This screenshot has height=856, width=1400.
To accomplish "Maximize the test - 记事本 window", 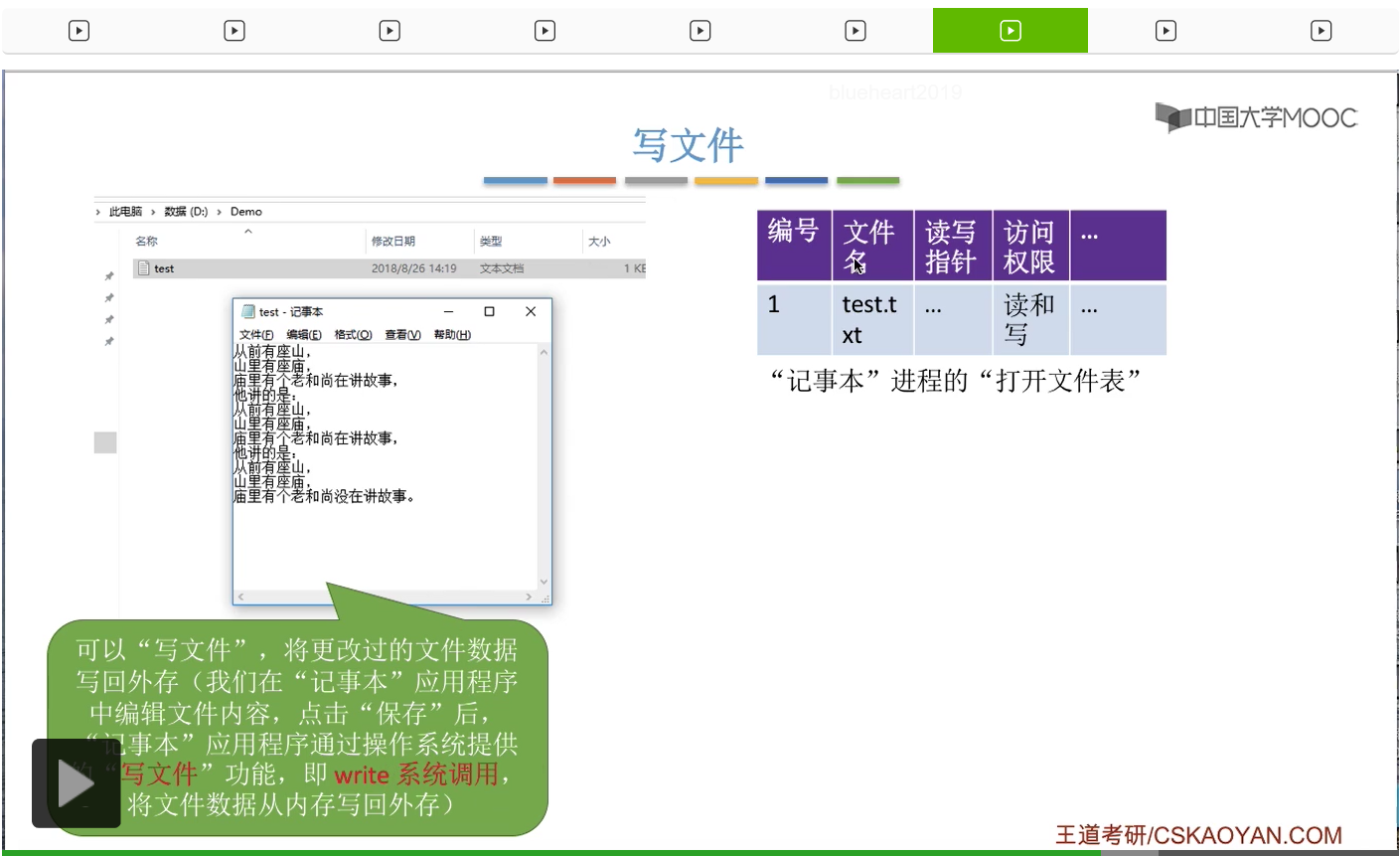I will [489, 311].
